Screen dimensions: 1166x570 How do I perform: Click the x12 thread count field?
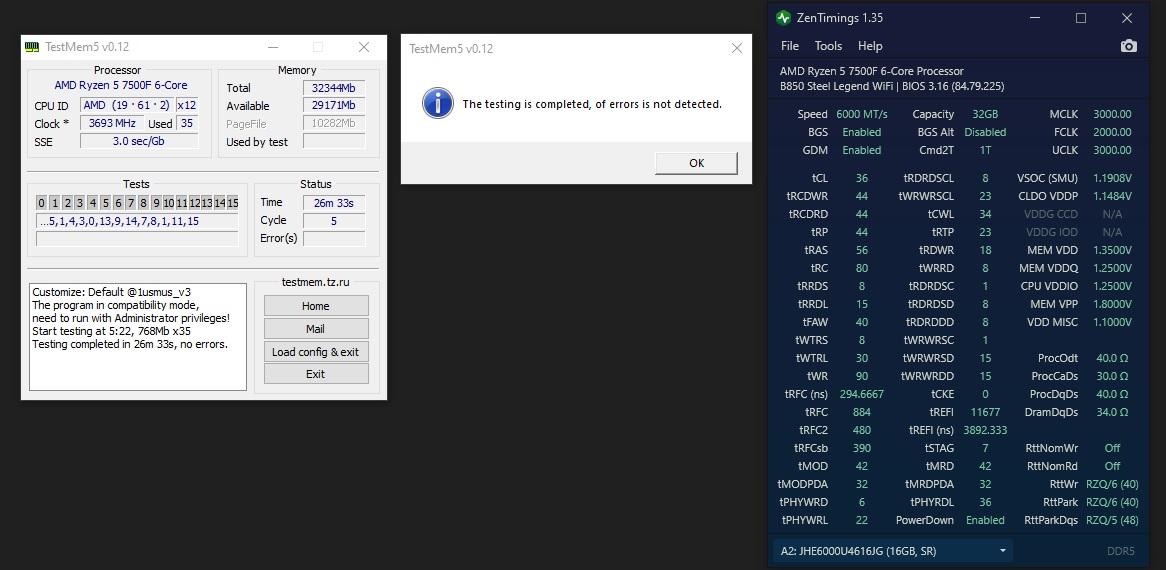pos(187,106)
